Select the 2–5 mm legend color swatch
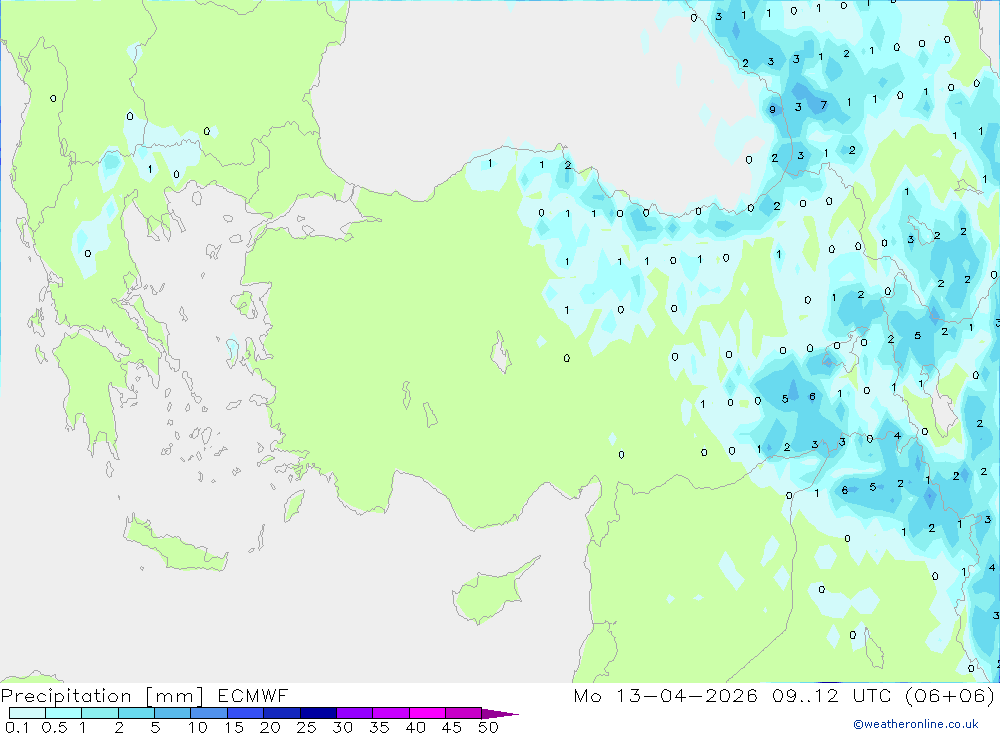The height and width of the screenshot is (733, 1000). pyautogui.click(x=136, y=713)
